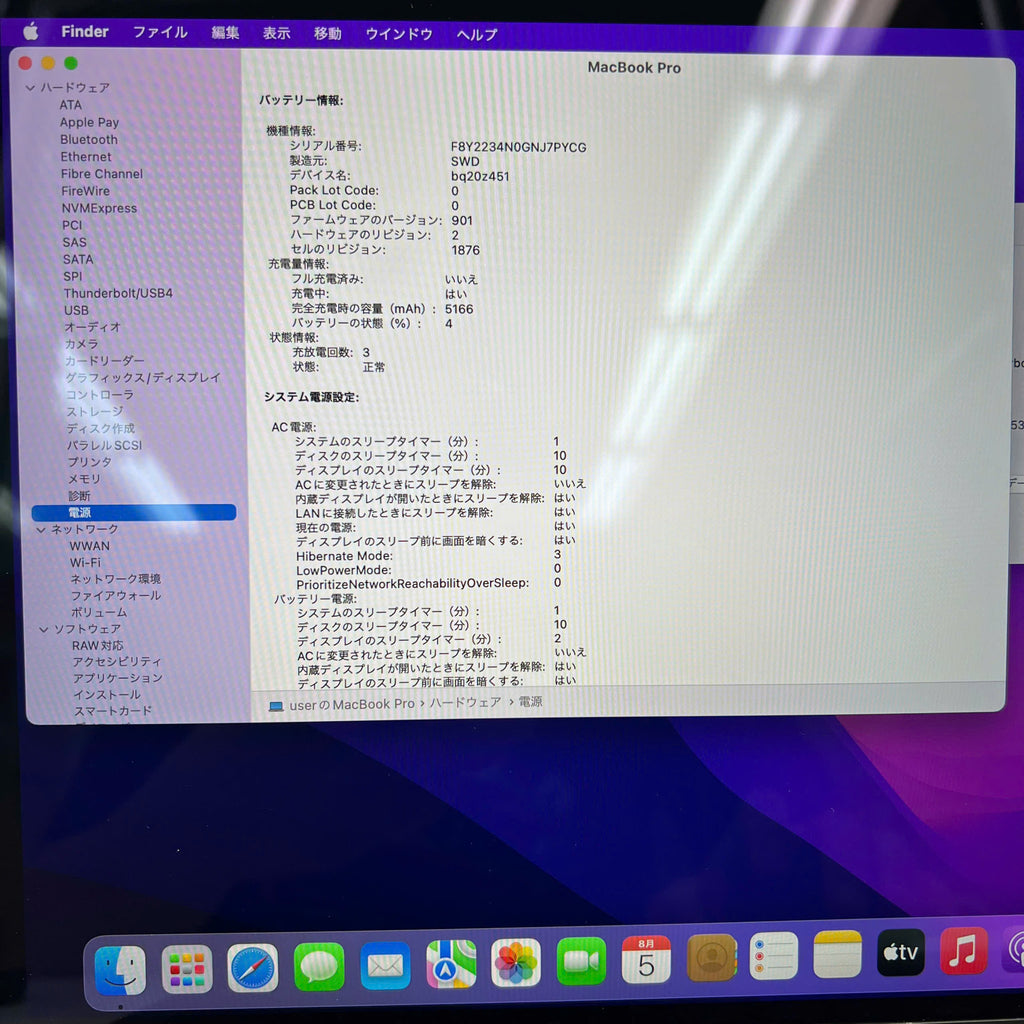Select FireWire in sidebar
1024x1024 pixels.
86,191
